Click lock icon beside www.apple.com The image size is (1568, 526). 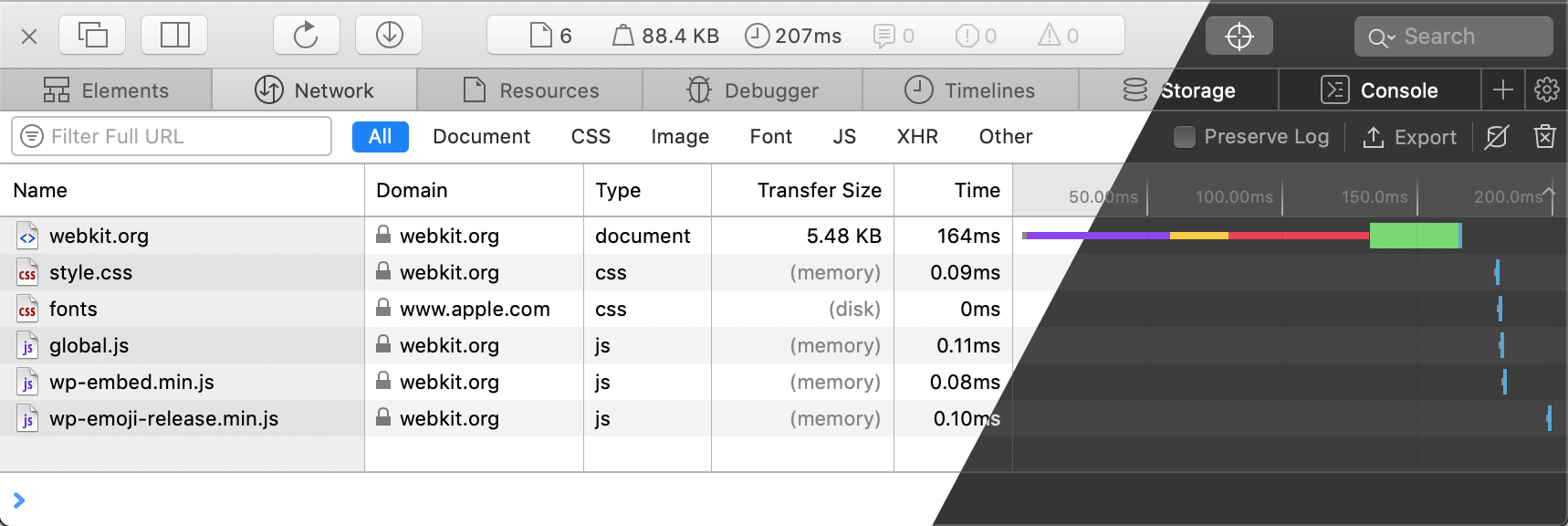(383, 308)
